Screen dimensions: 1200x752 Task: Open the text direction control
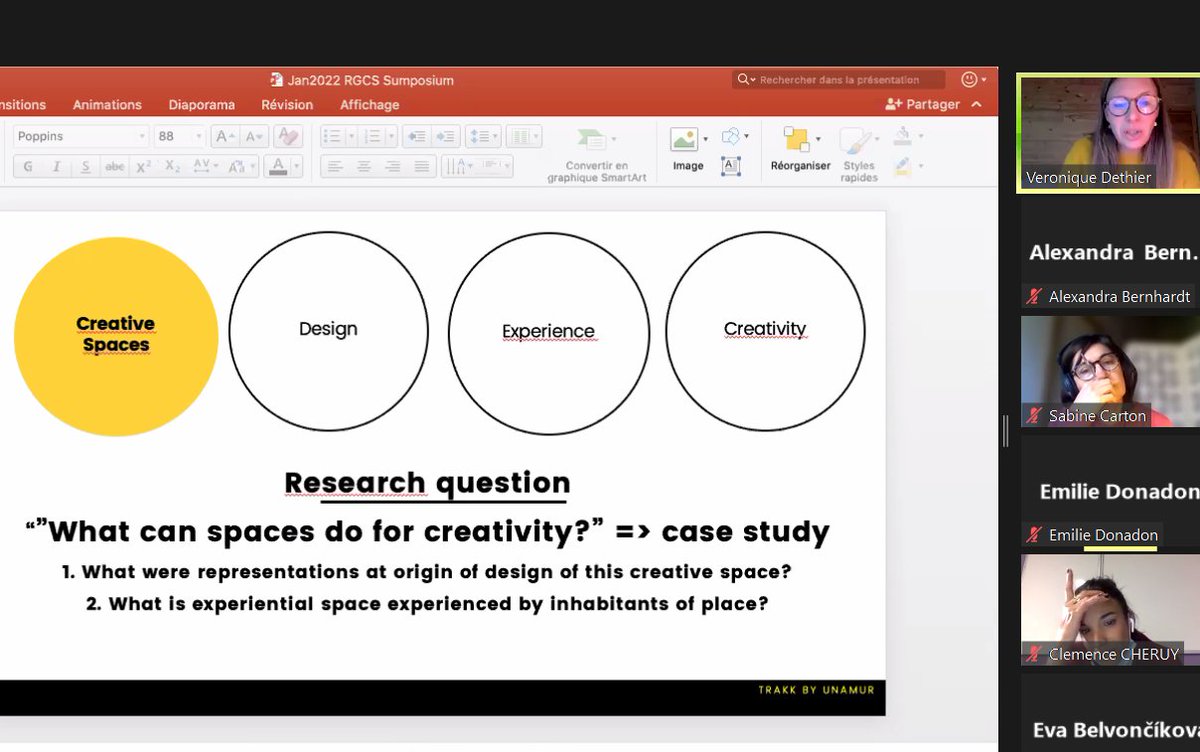(458, 167)
